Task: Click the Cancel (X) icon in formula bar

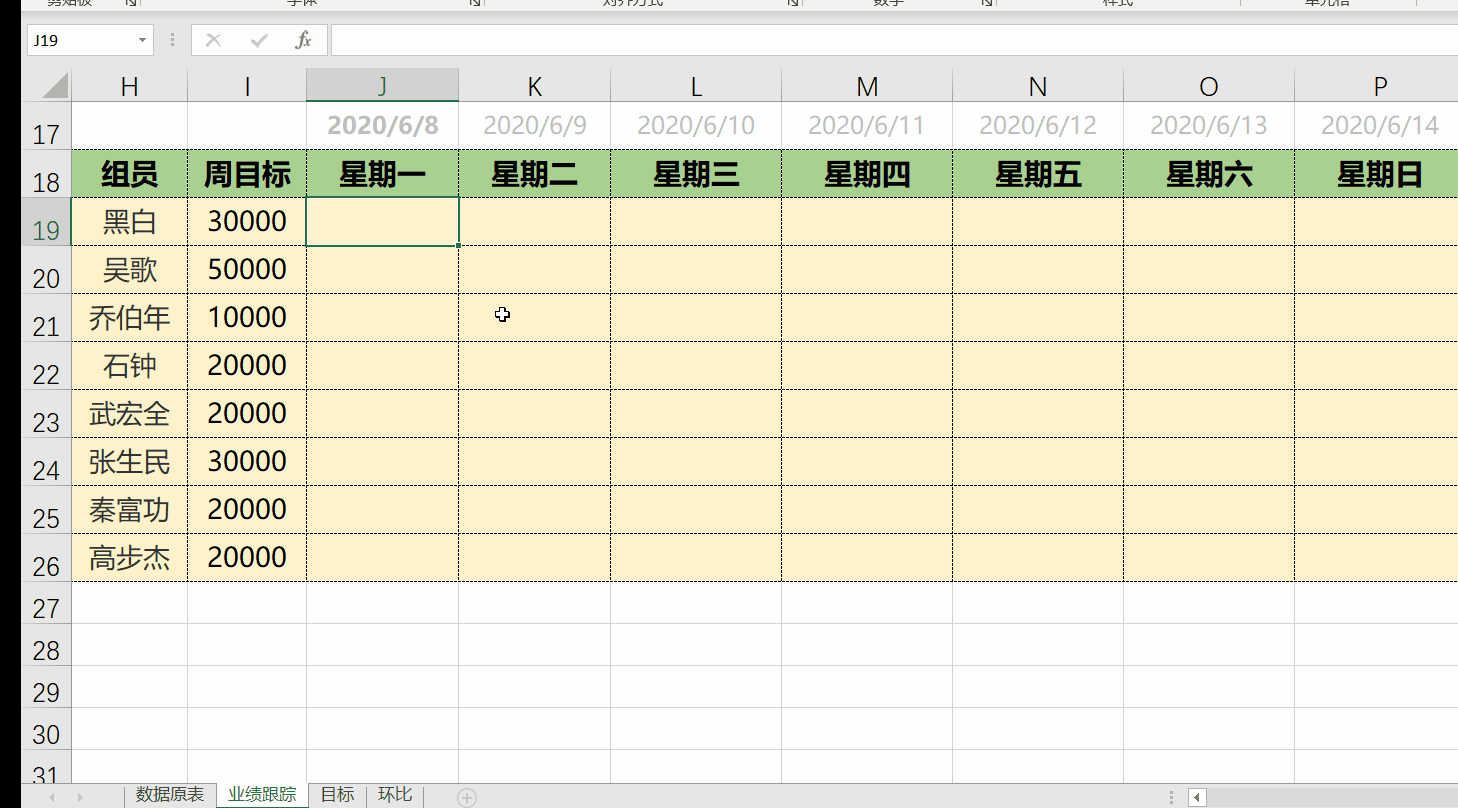Action: pyautogui.click(x=213, y=40)
